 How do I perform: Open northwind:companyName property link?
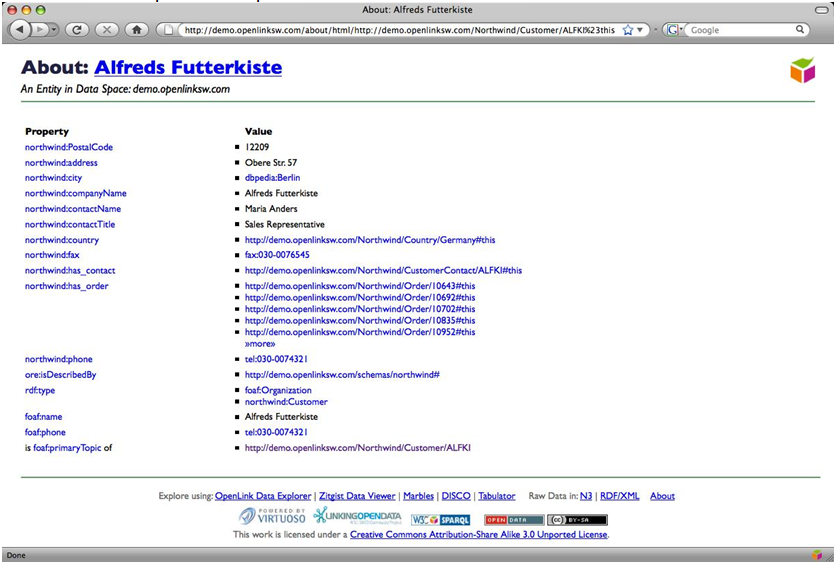(75, 193)
